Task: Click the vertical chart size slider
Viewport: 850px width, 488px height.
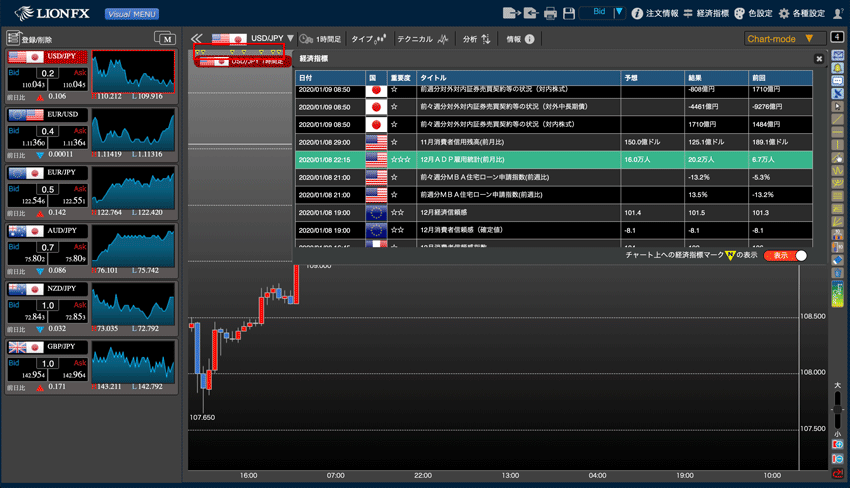Action: [838, 409]
